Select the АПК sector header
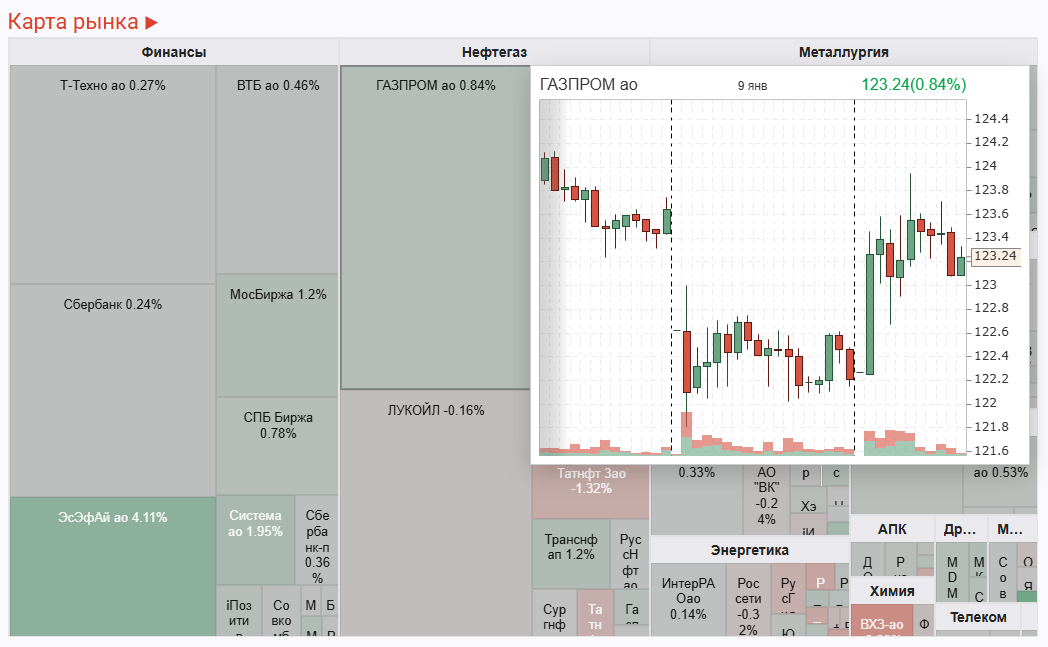 click(892, 529)
